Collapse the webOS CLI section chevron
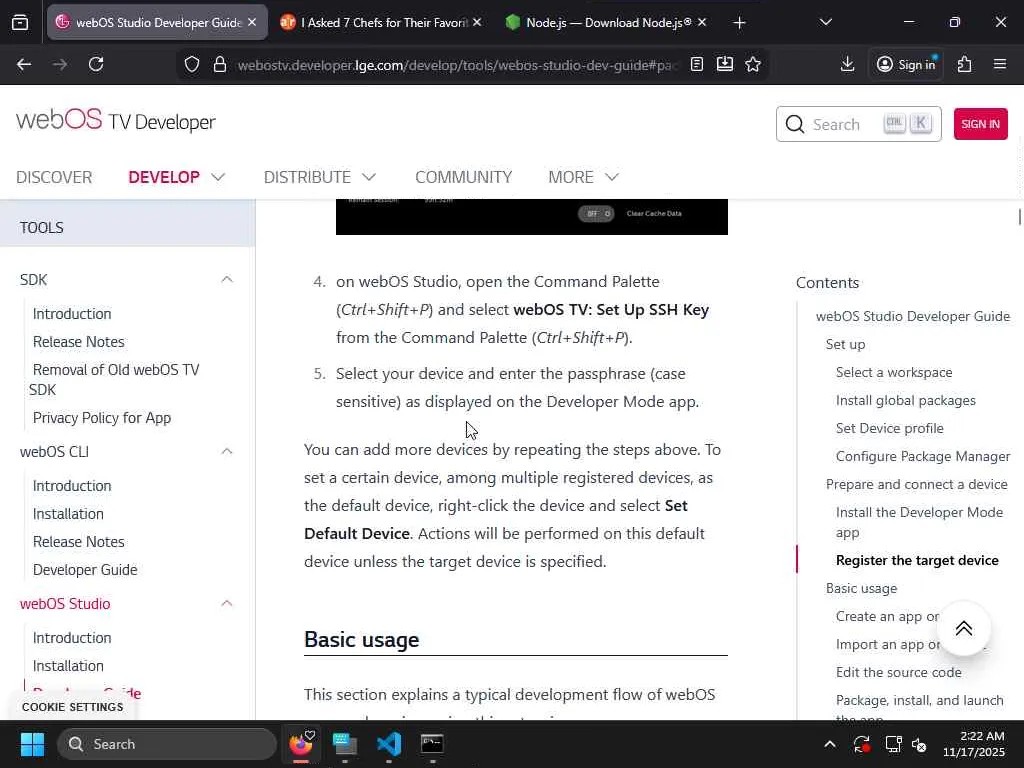Image resolution: width=1024 pixels, height=768 pixels. pyautogui.click(x=227, y=451)
